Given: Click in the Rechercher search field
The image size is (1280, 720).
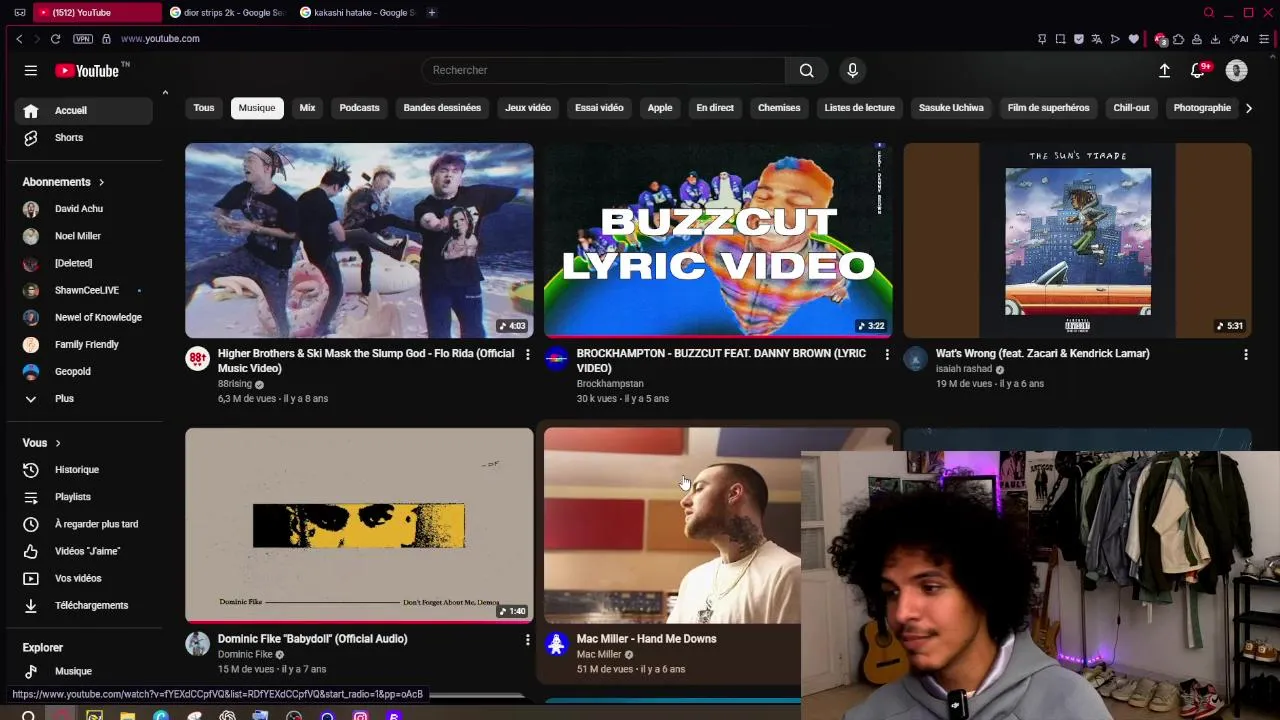Looking at the screenshot, I should (x=603, y=70).
